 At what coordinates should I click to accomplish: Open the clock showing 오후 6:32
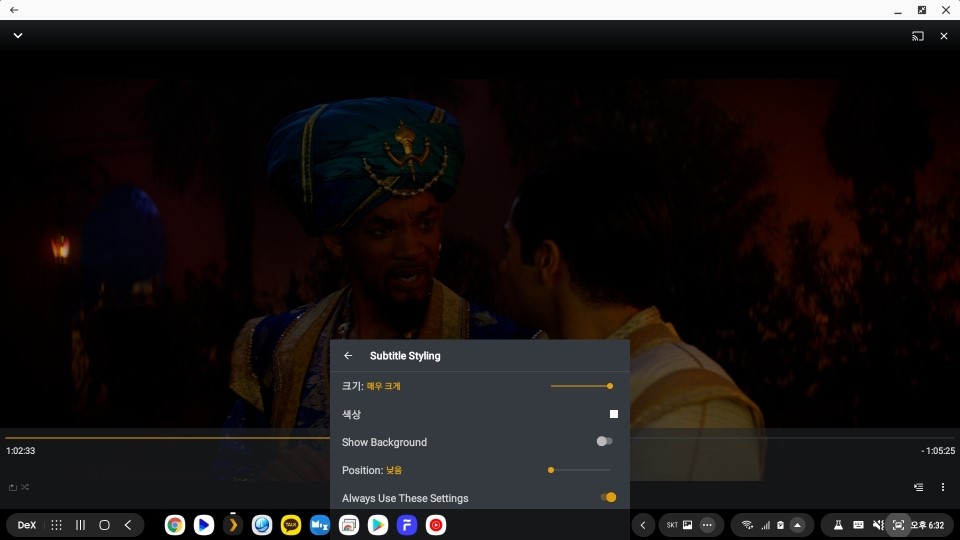[927, 525]
